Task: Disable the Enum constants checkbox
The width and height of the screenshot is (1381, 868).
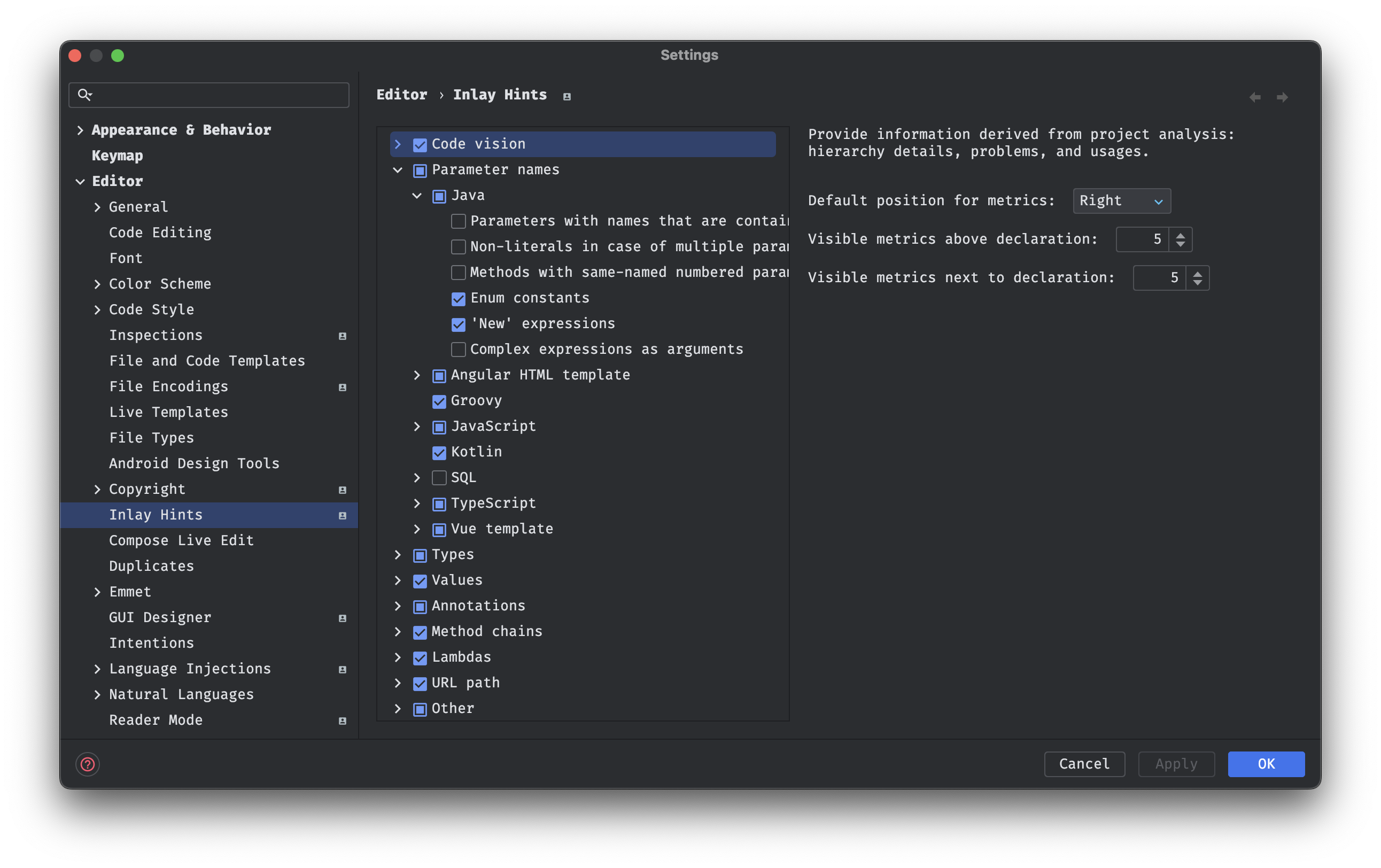Action: [458, 298]
